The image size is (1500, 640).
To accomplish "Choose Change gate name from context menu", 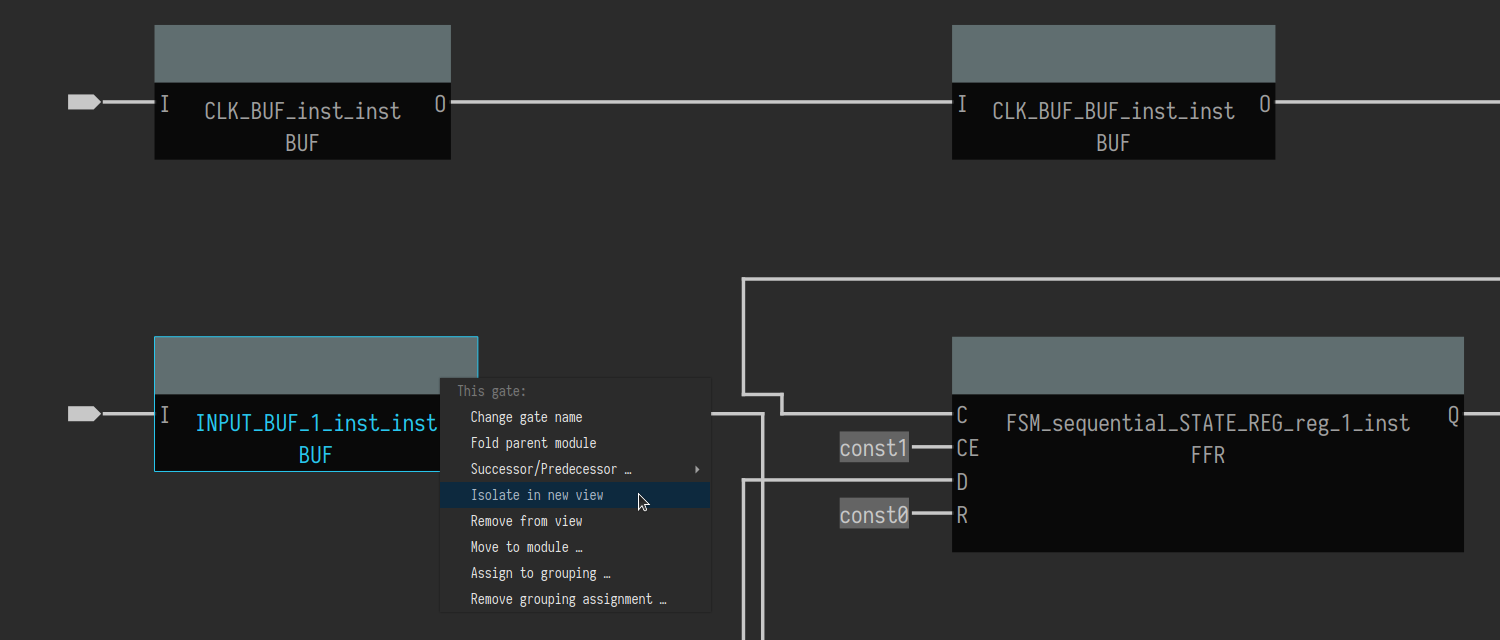I will (526, 417).
